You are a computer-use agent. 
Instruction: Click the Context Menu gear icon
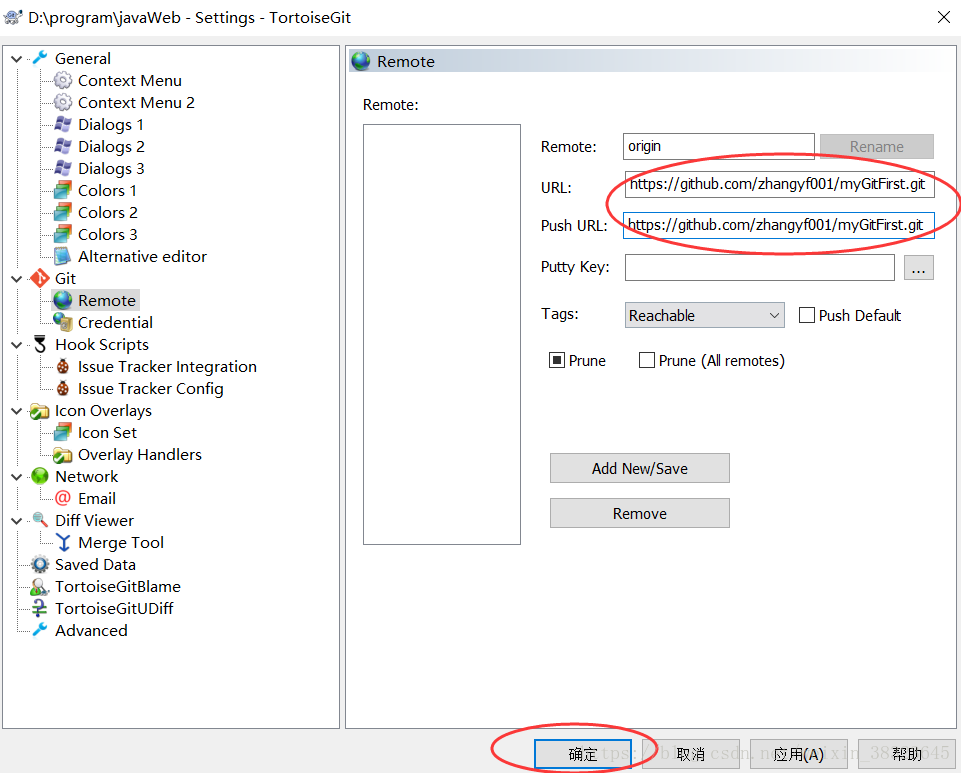[x=63, y=80]
